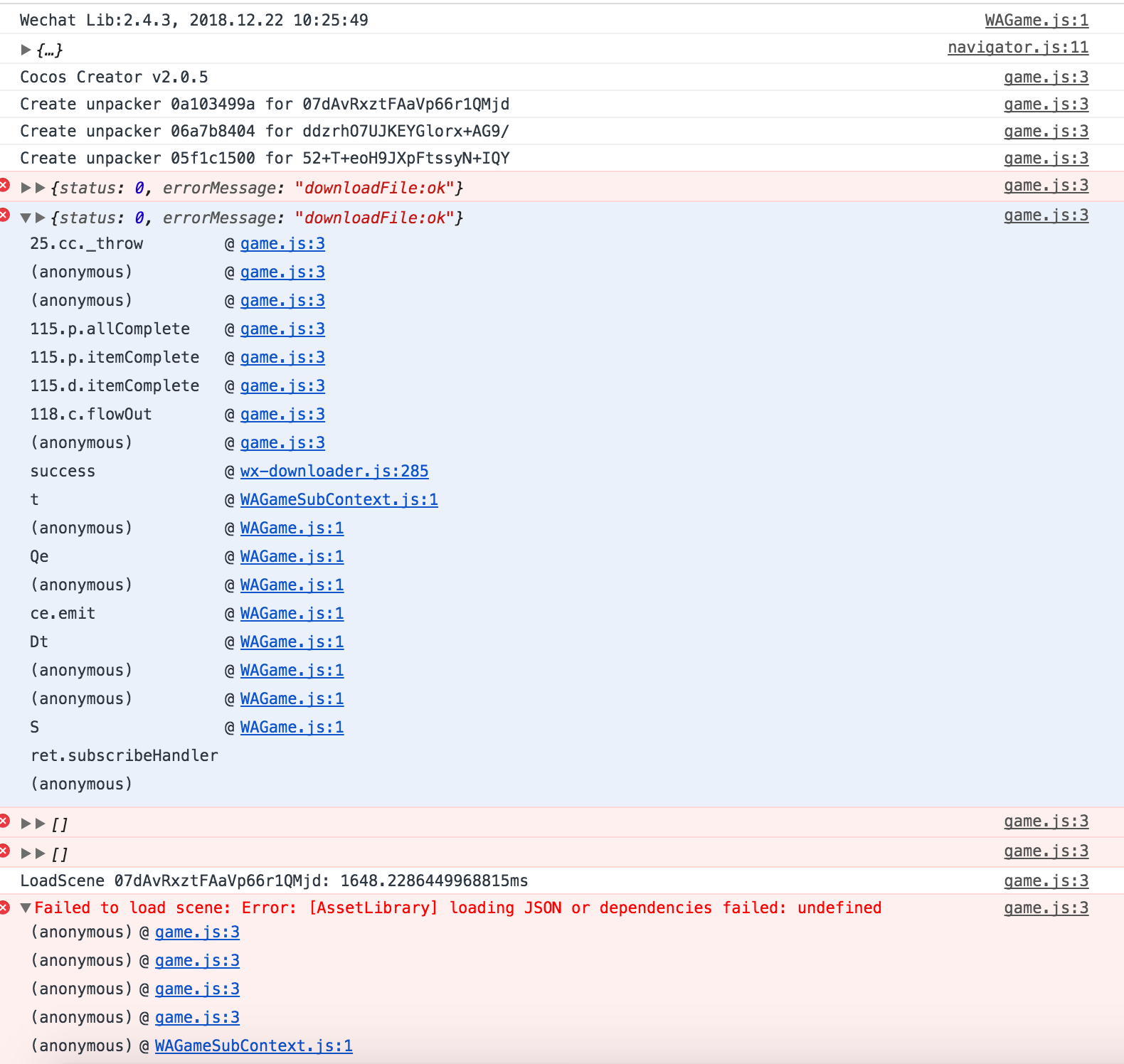Expand the first empty array error entry
This screenshot has height=1064, width=1124.
[x=26, y=824]
